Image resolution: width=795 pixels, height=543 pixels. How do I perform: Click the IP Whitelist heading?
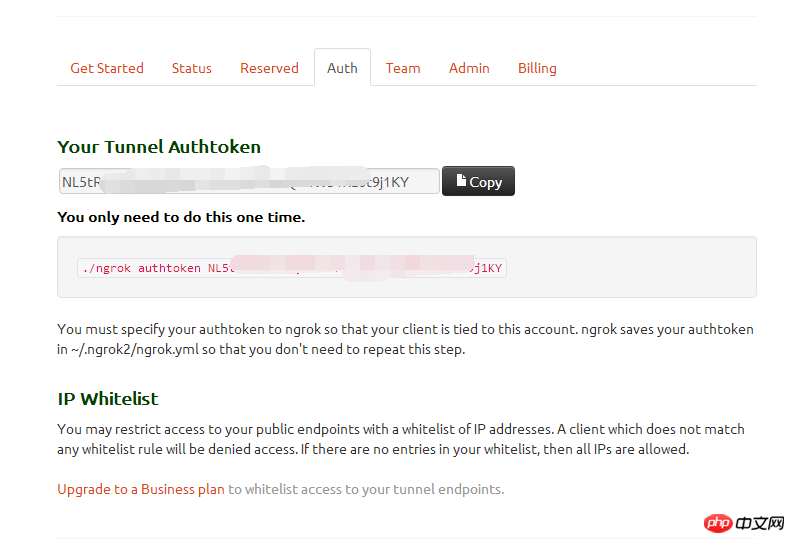point(108,399)
